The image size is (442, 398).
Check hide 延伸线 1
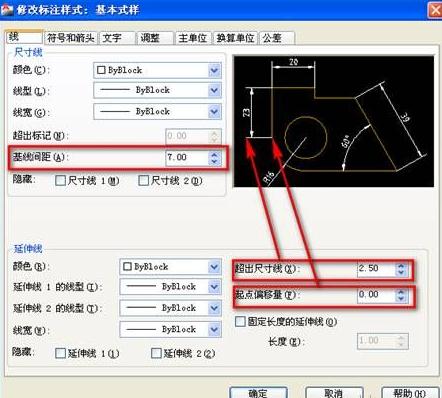60,353
